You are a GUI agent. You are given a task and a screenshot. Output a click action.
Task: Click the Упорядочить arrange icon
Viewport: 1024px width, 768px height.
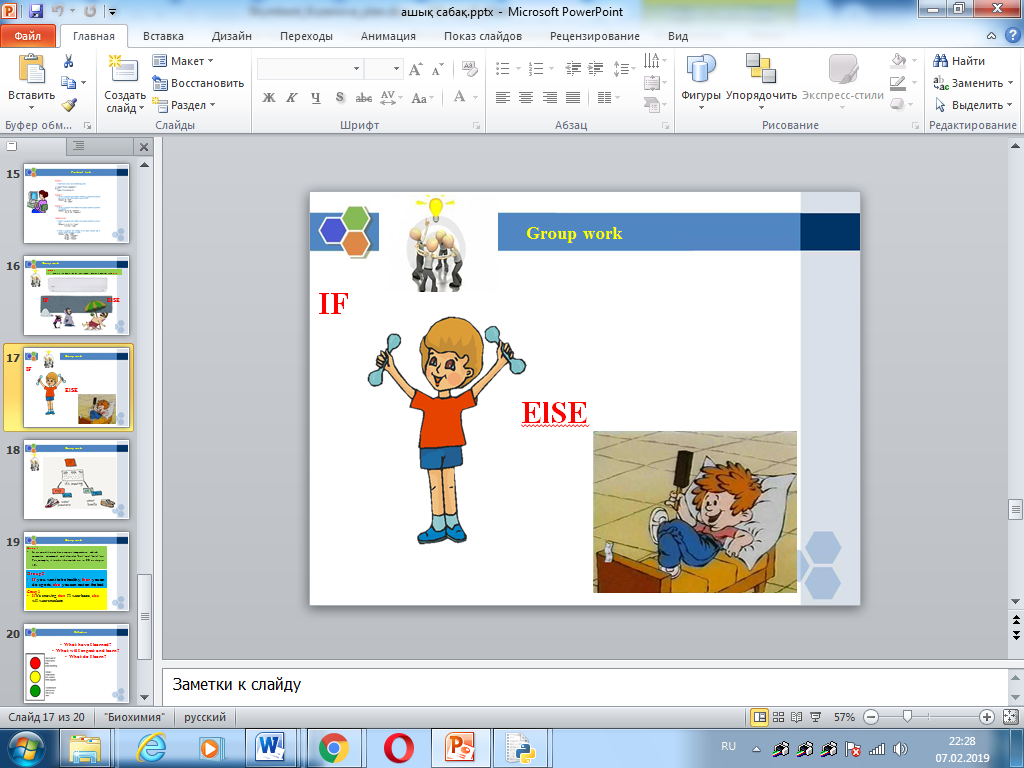(x=761, y=70)
